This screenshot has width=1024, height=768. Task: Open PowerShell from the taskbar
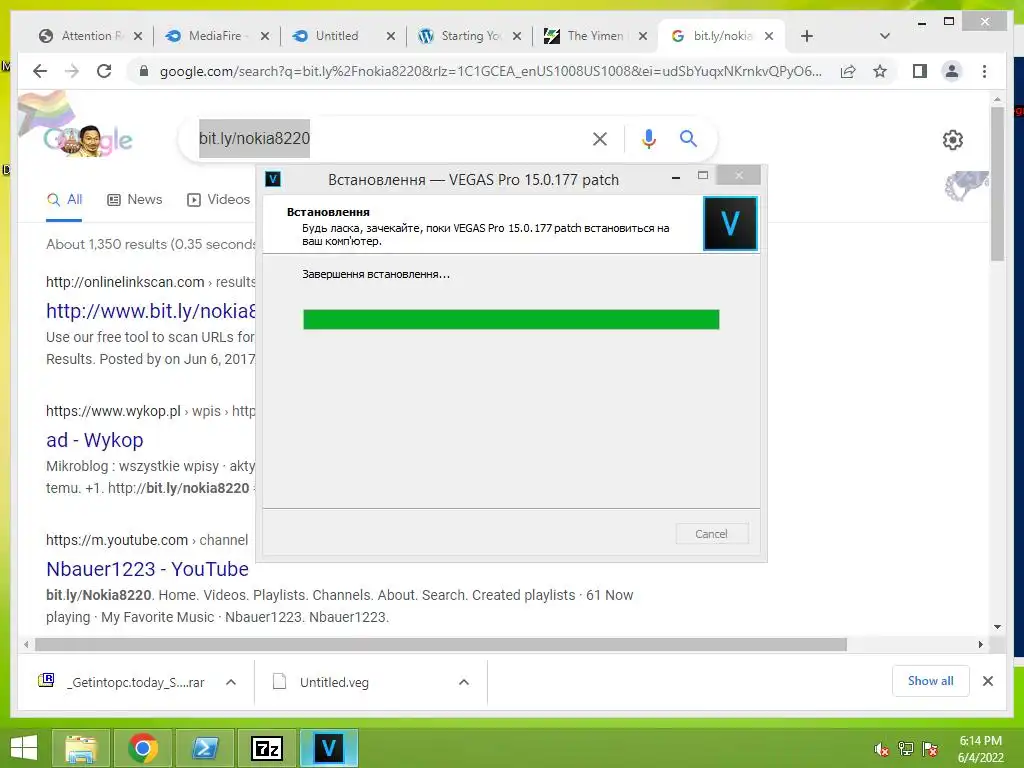(x=205, y=748)
